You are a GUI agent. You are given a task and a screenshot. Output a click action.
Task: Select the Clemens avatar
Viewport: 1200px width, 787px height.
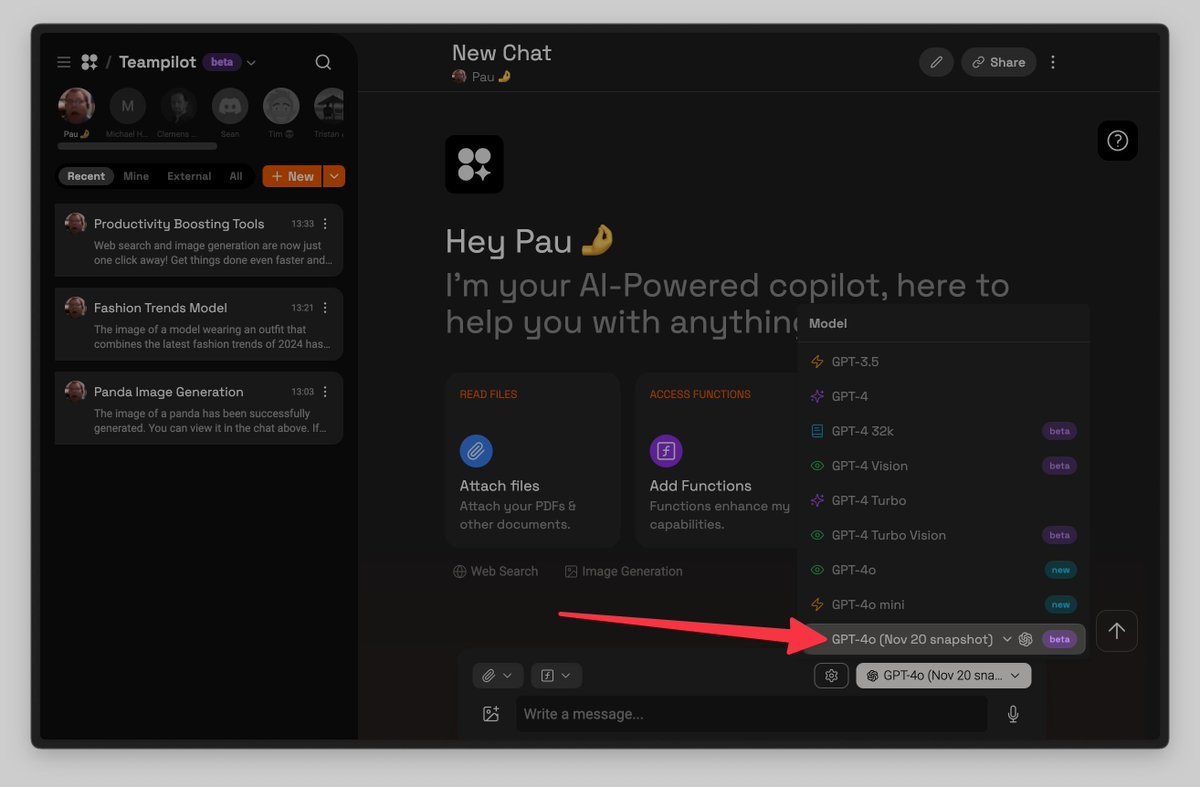(179, 106)
